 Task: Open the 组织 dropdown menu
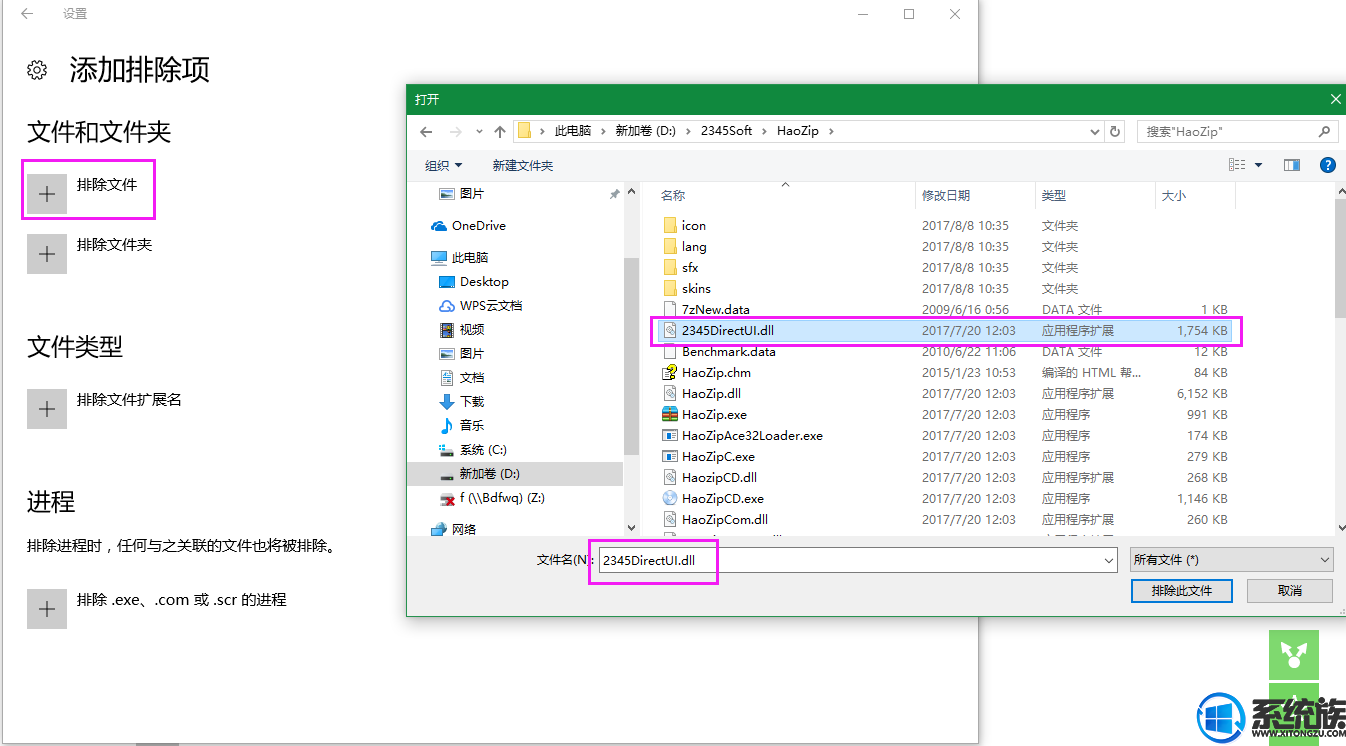click(x=444, y=165)
